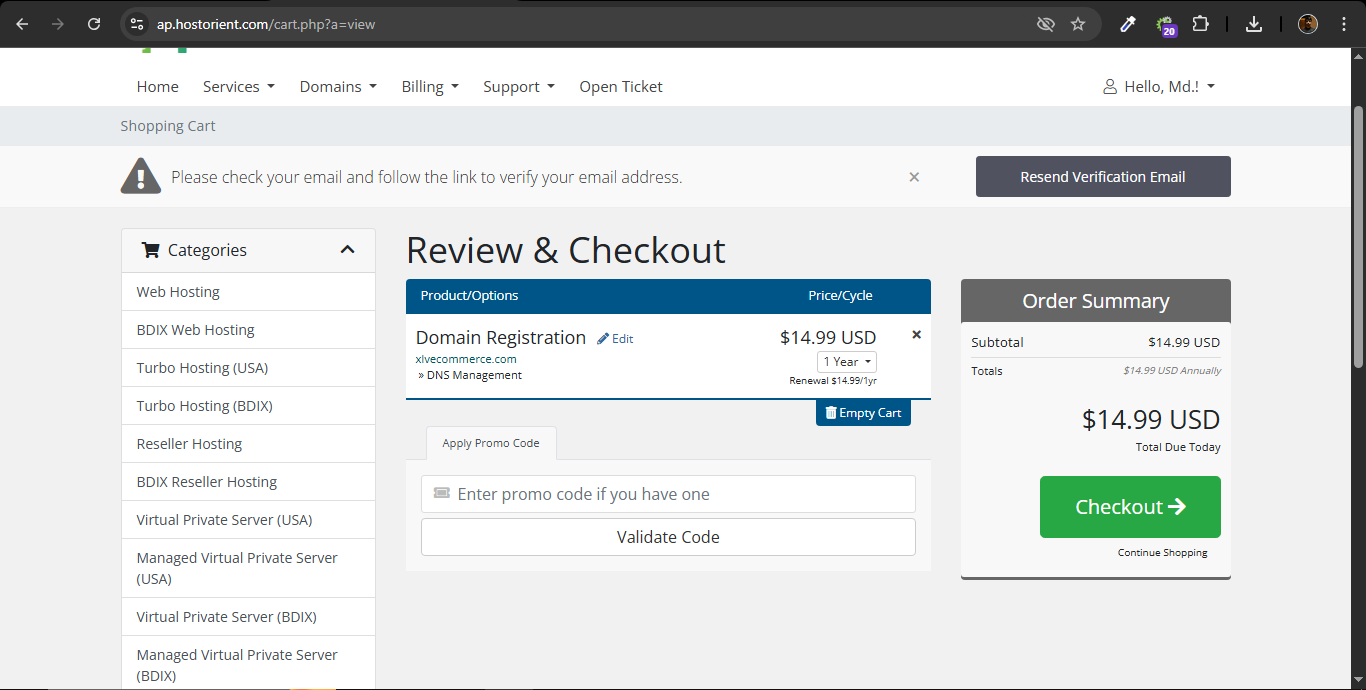Open the Hello, Md.! account dropdown
Image resolution: width=1366 pixels, height=690 pixels.
click(x=1159, y=87)
